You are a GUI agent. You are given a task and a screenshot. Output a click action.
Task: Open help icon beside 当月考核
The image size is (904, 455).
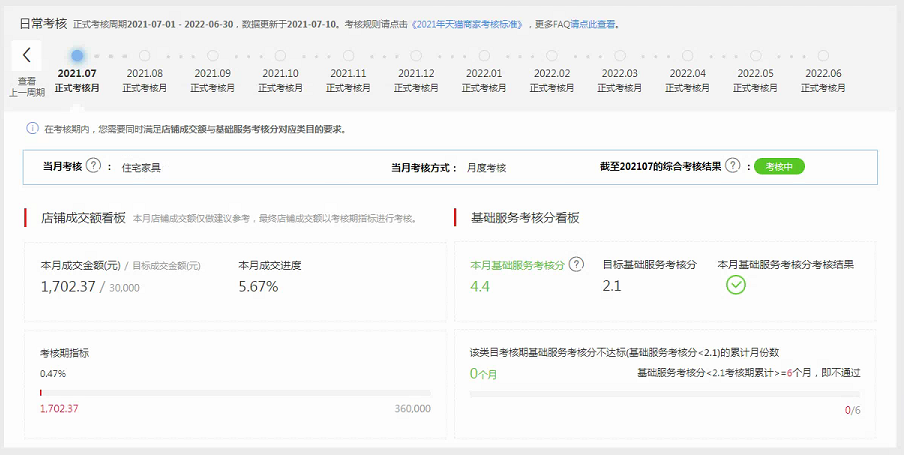click(x=93, y=166)
